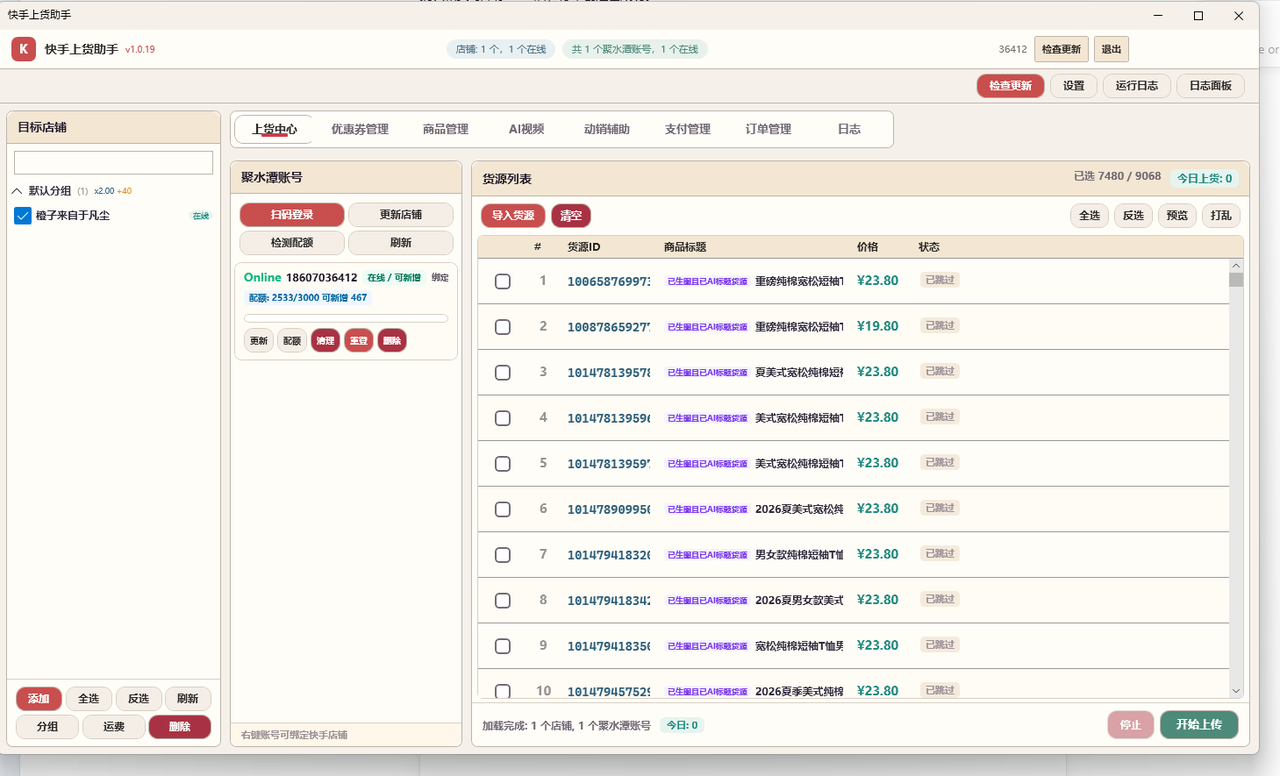Tick the checkbox for source row 1
1280x776 pixels.
(503, 282)
